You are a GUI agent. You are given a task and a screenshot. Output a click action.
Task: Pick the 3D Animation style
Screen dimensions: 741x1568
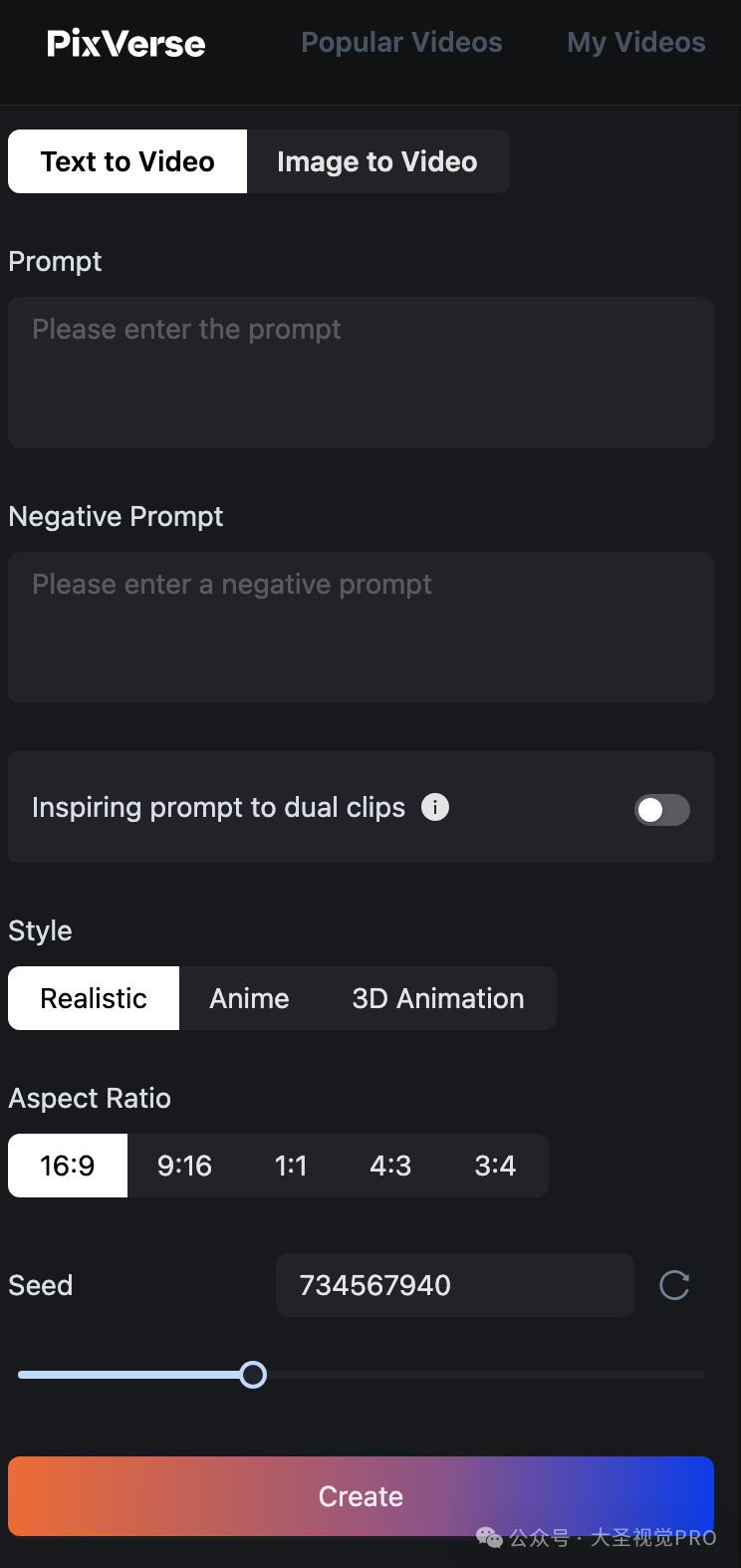point(438,998)
